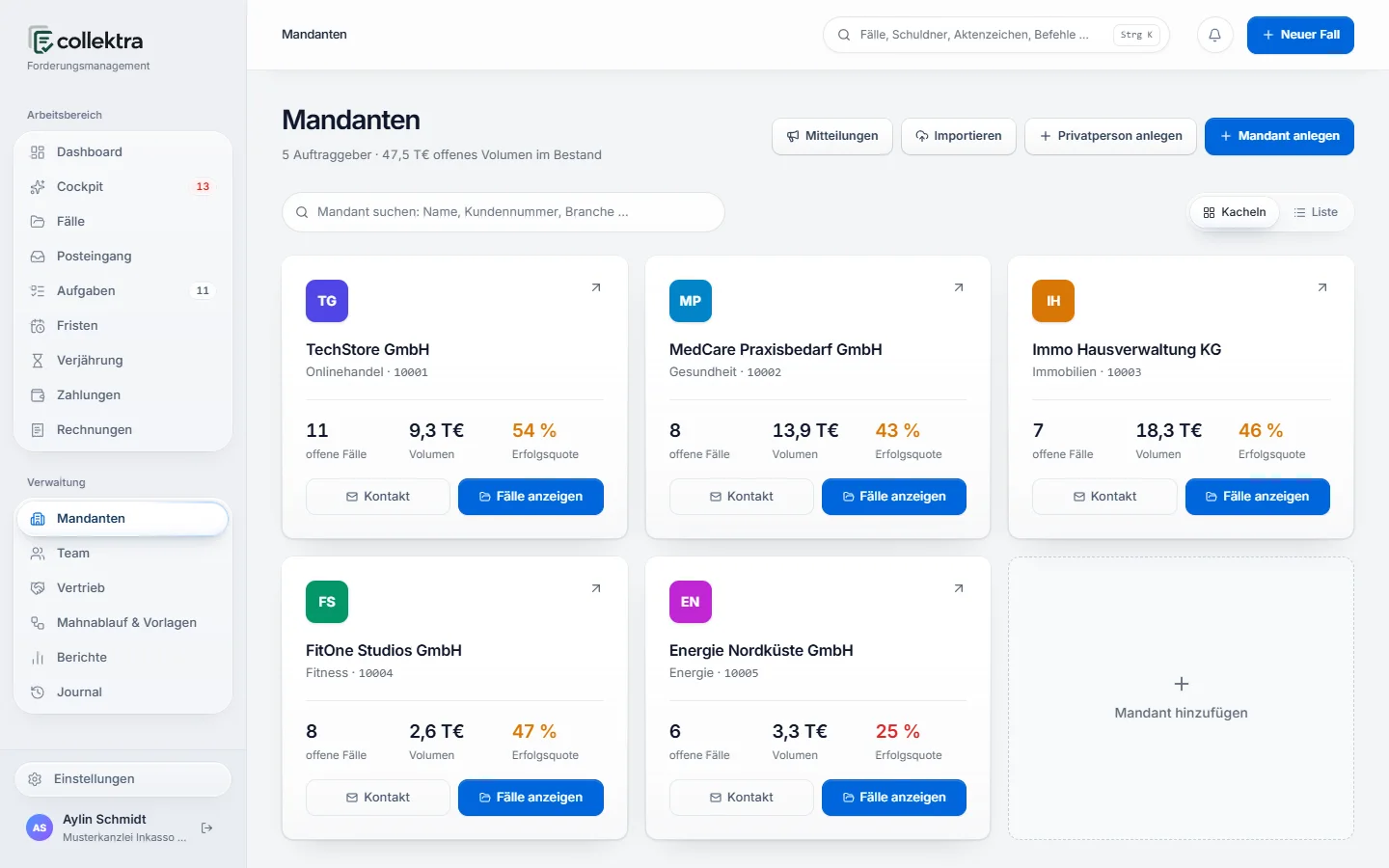Click Privatperson anlegen button
The height and width of the screenshot is (868, 1389).
click(1110, 136)
